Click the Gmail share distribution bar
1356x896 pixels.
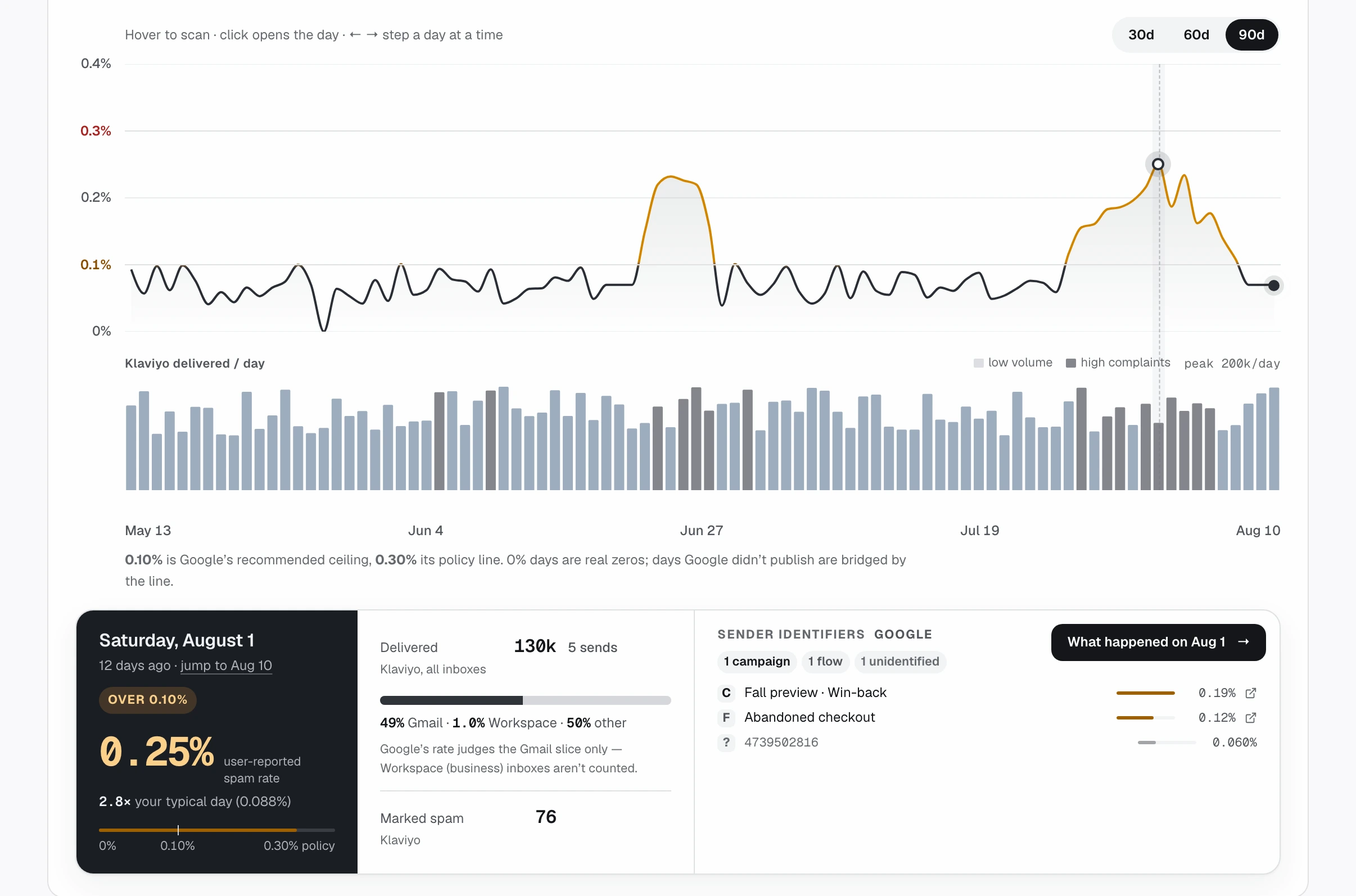click(x=525, y=700)
